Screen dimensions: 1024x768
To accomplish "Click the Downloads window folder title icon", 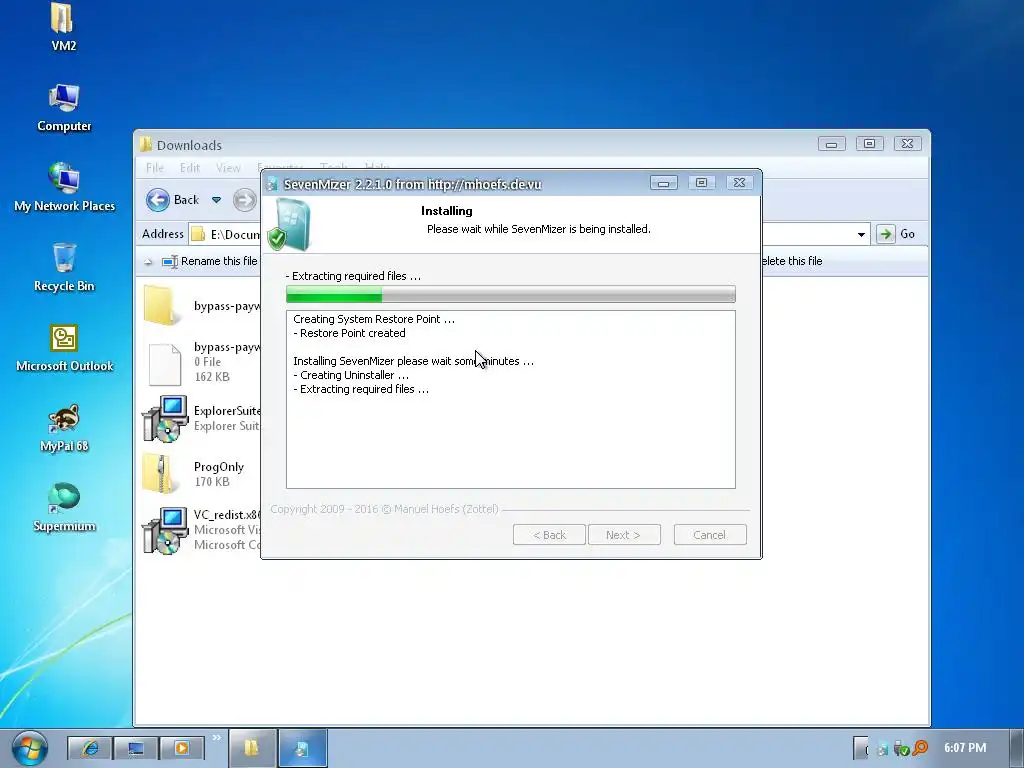I will coord(146,144).
